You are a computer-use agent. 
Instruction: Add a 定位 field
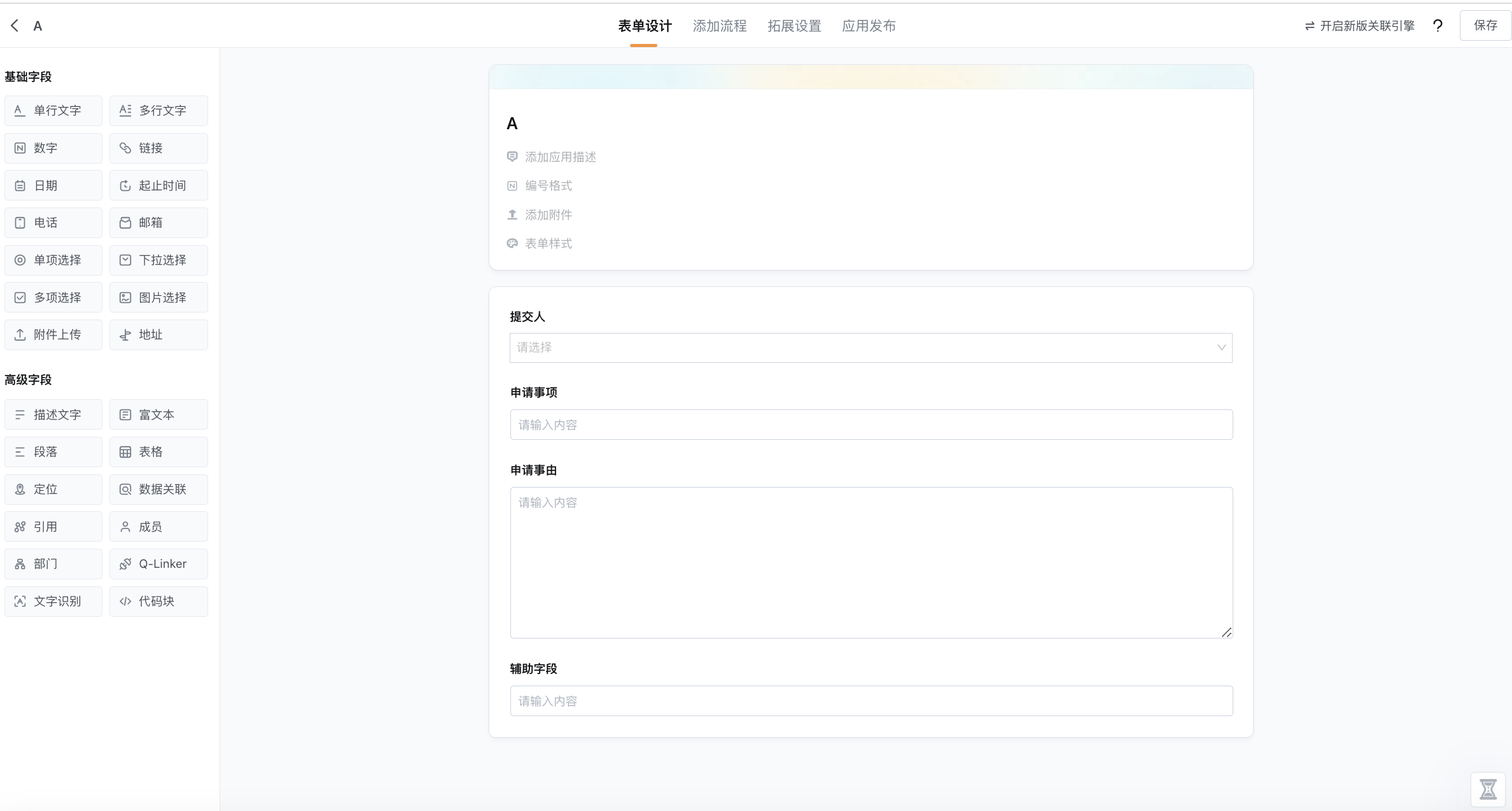pos(53,490)
